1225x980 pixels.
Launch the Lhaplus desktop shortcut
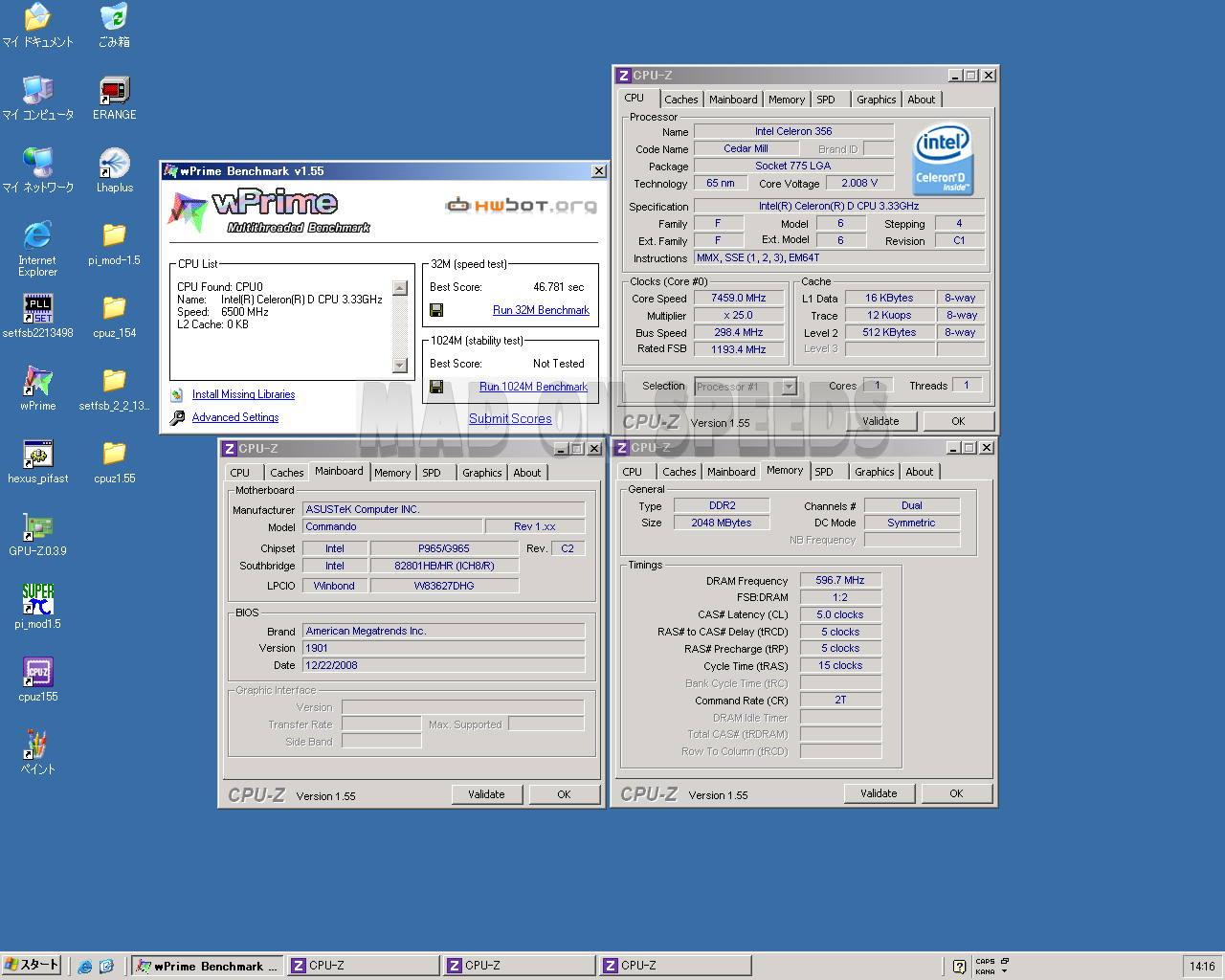click(114, 171)
